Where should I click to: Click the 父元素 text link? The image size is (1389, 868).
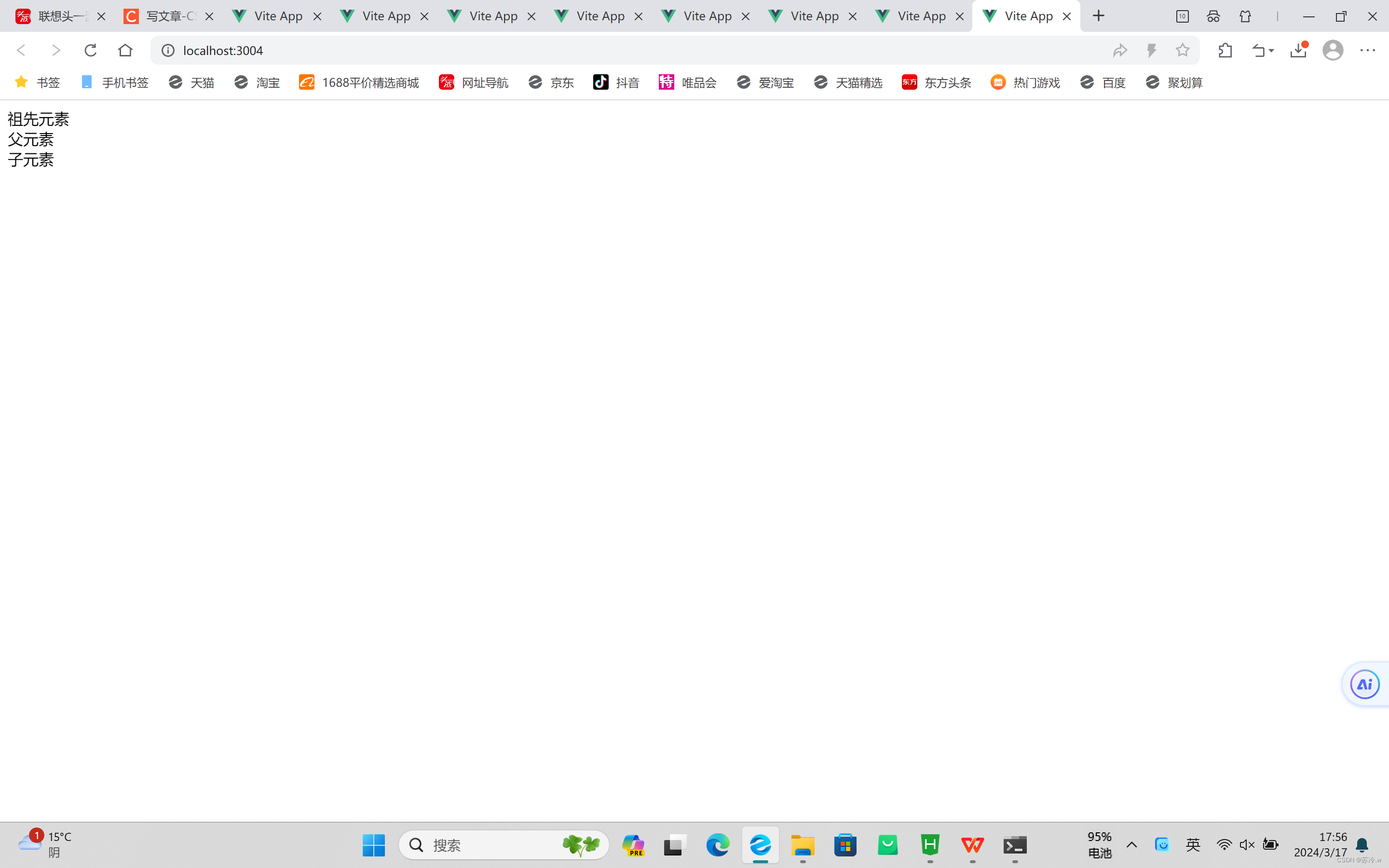[x=30, y=139]
